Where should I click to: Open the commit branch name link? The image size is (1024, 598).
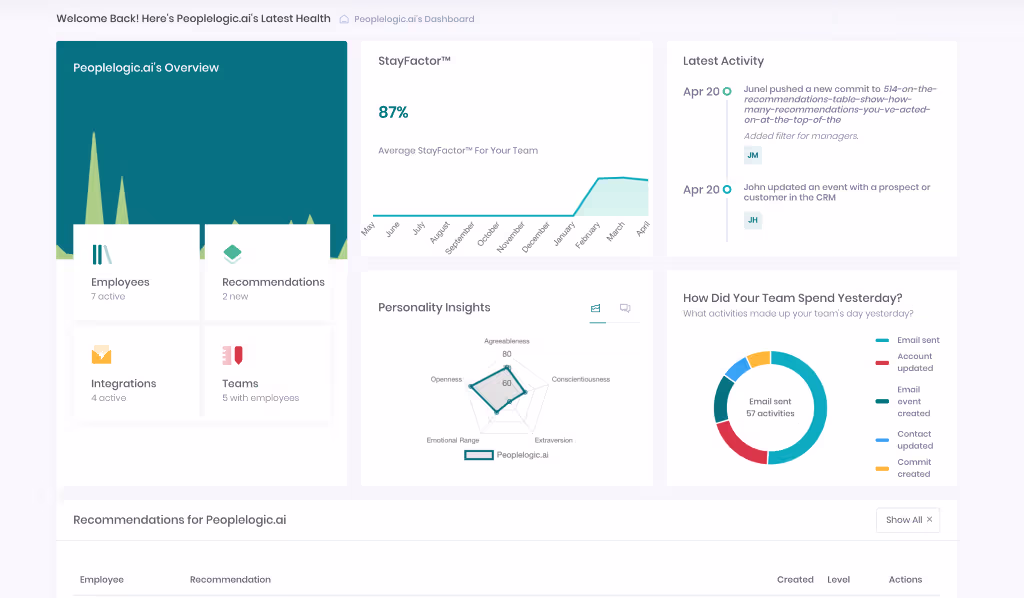point(840,104)
